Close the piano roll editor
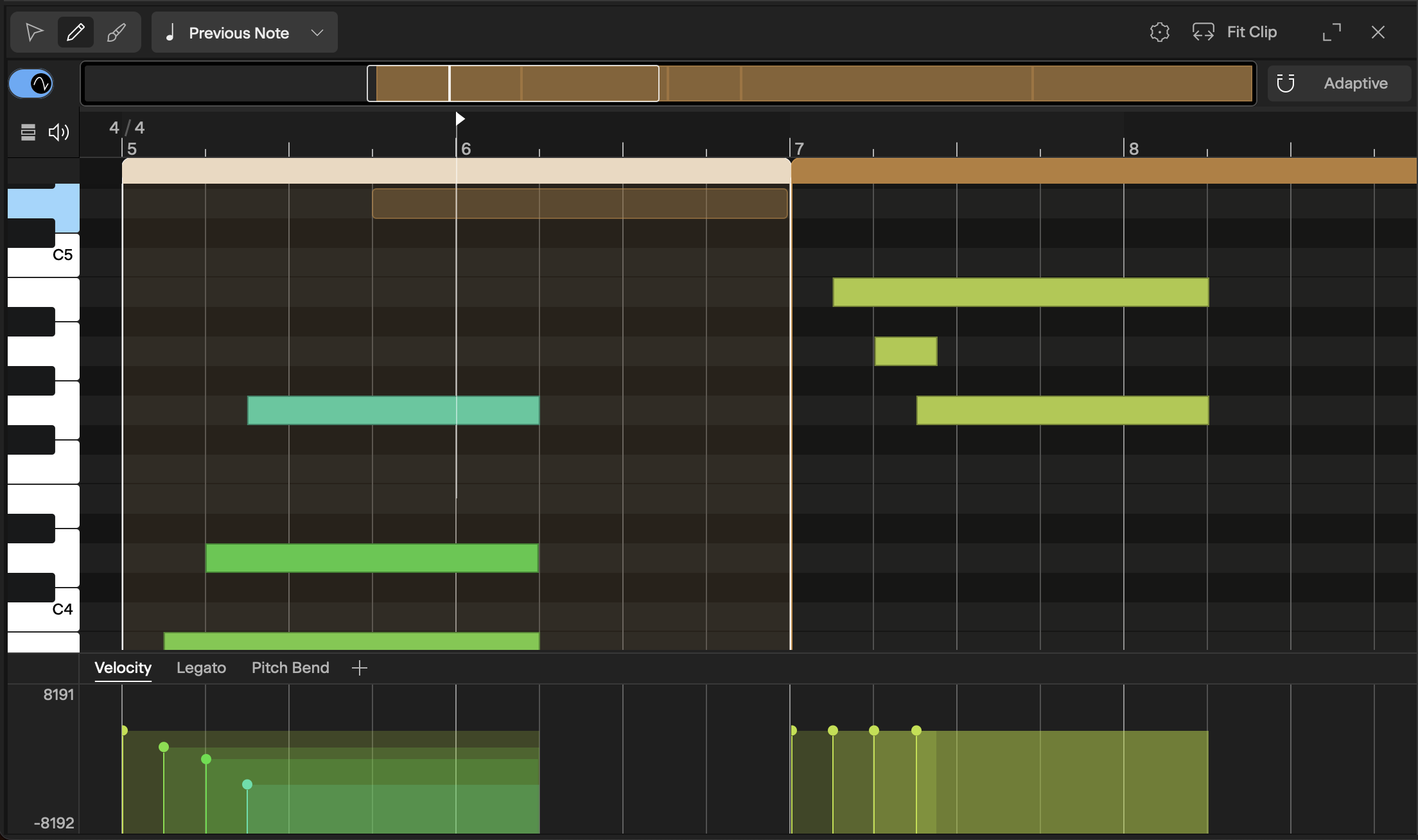This screenshot has height=840, width=1418. tap(1378, 32)
